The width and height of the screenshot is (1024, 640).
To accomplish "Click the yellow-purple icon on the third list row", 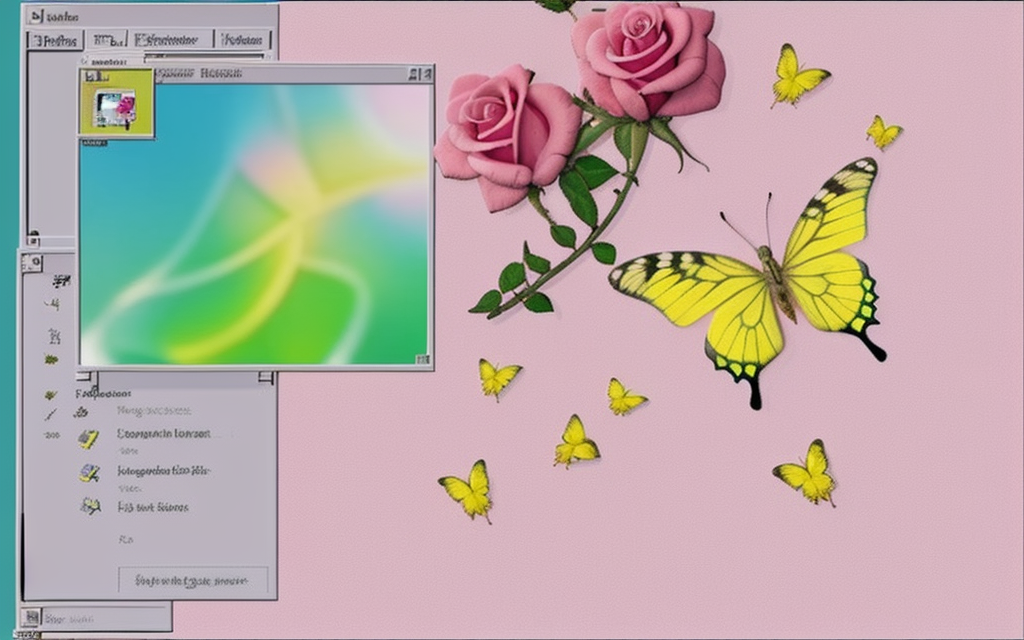I will click(89, 473).
